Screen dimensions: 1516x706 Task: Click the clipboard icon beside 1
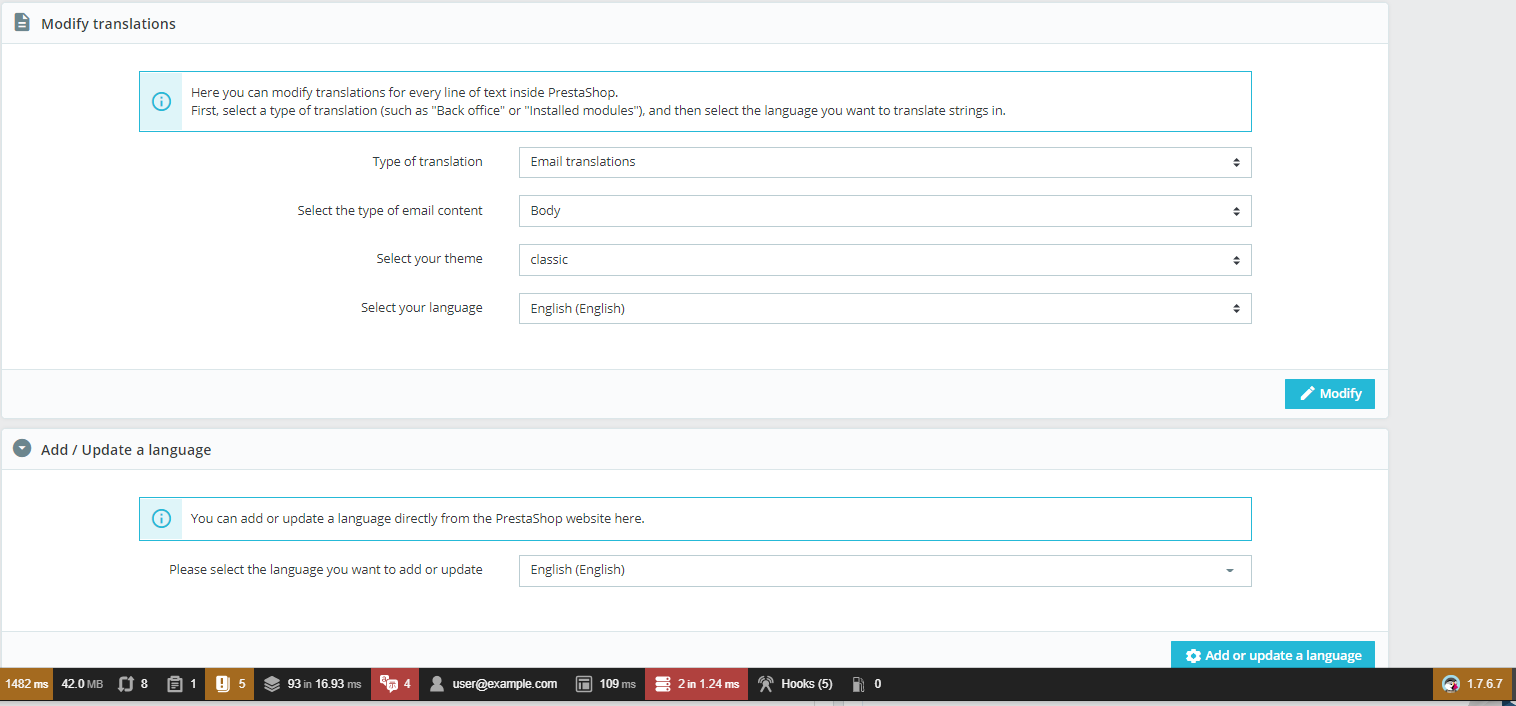[175, 684]
